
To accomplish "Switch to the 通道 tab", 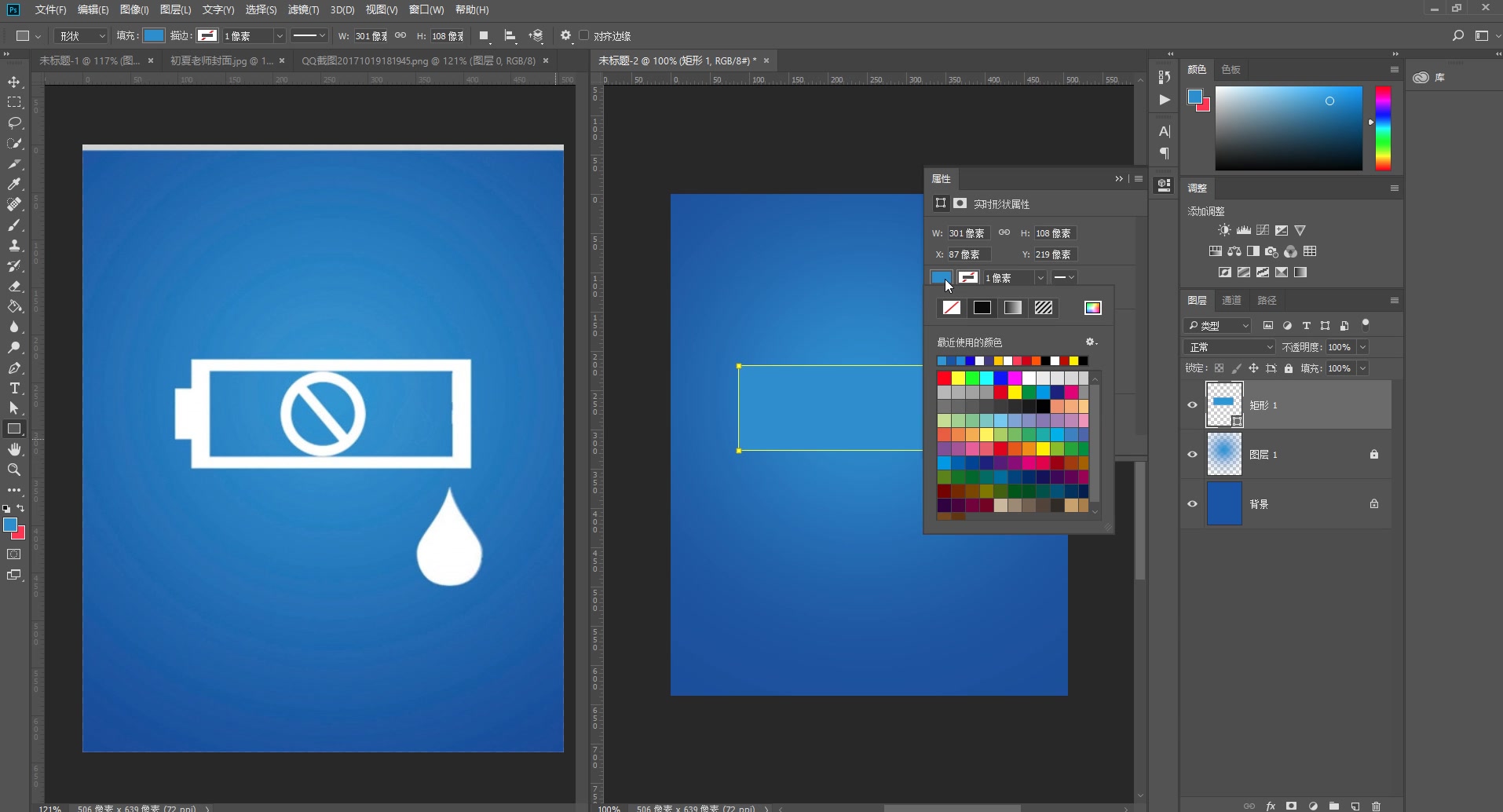I will coord(1231,301).
